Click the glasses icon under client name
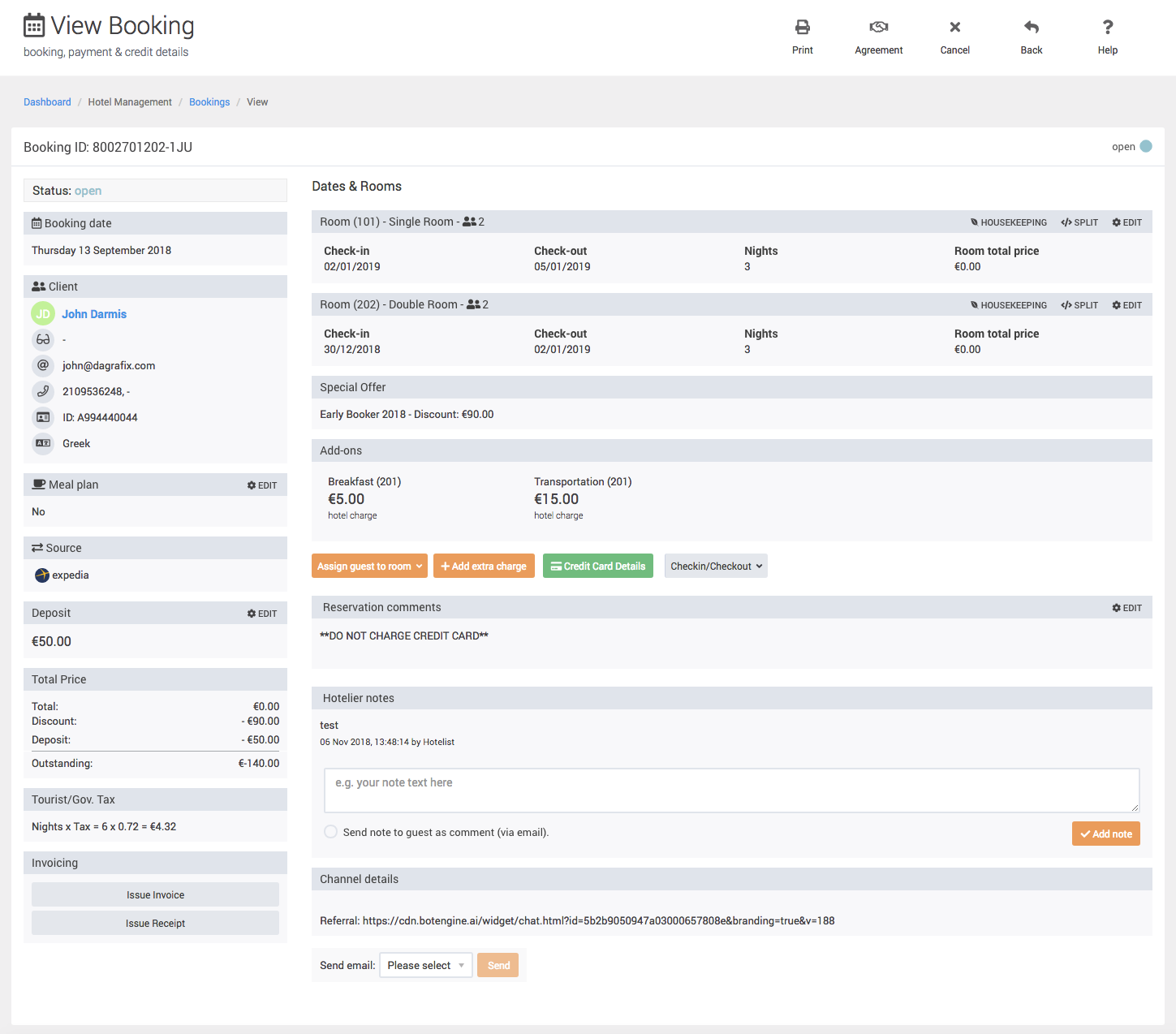 [x=43, y=339]
